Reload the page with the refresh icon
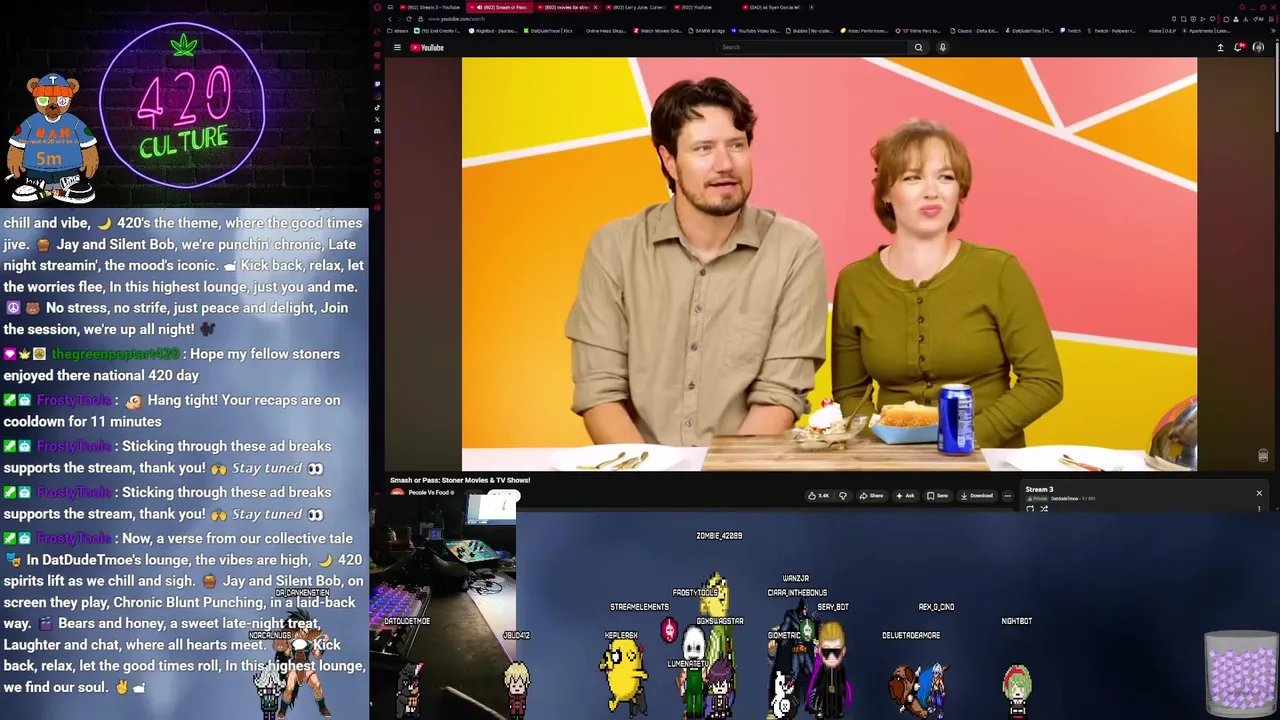Viewport: 1280px width, 720px height. click(409, 19)
